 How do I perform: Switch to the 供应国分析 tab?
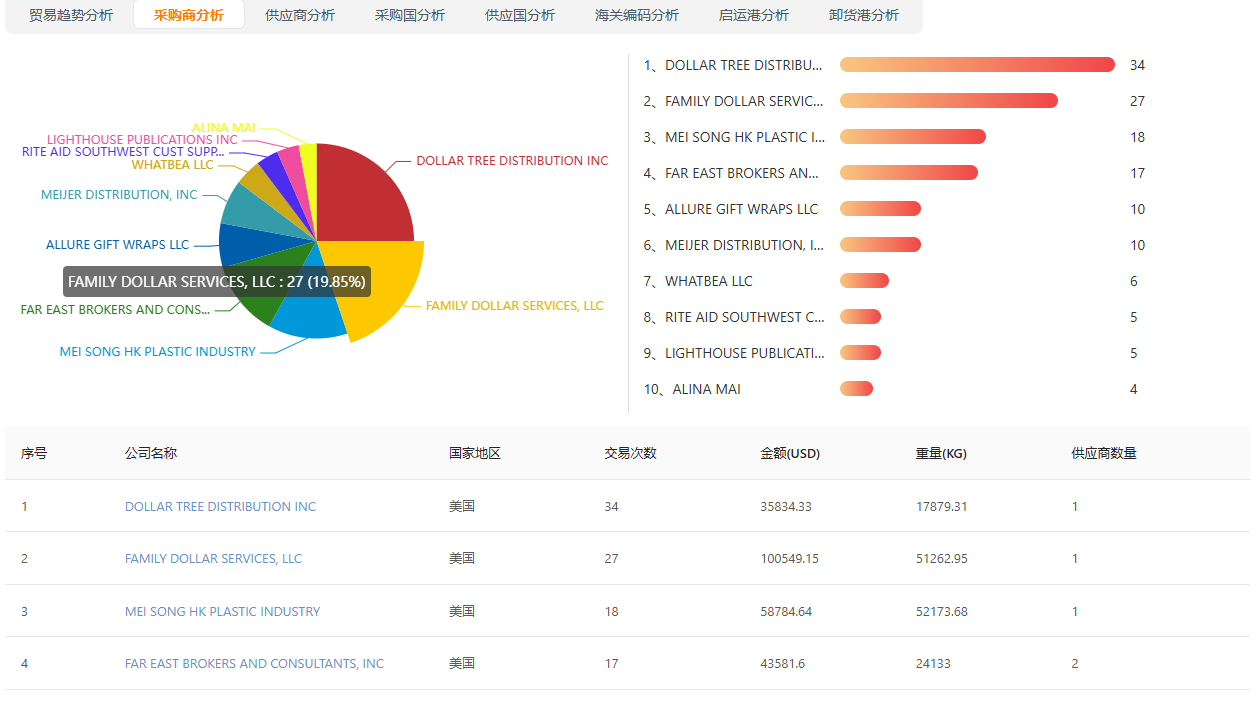point(520,15)
